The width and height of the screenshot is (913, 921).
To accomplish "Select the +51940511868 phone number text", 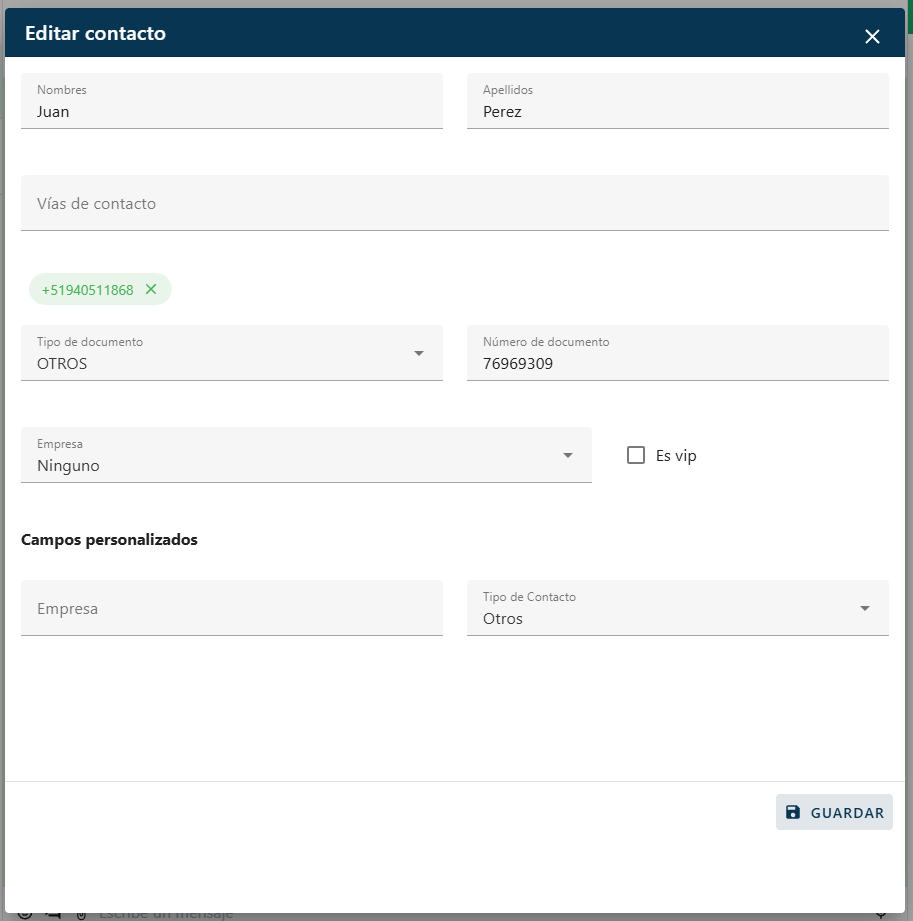I will pyautogui.click(x=88, y=290).
